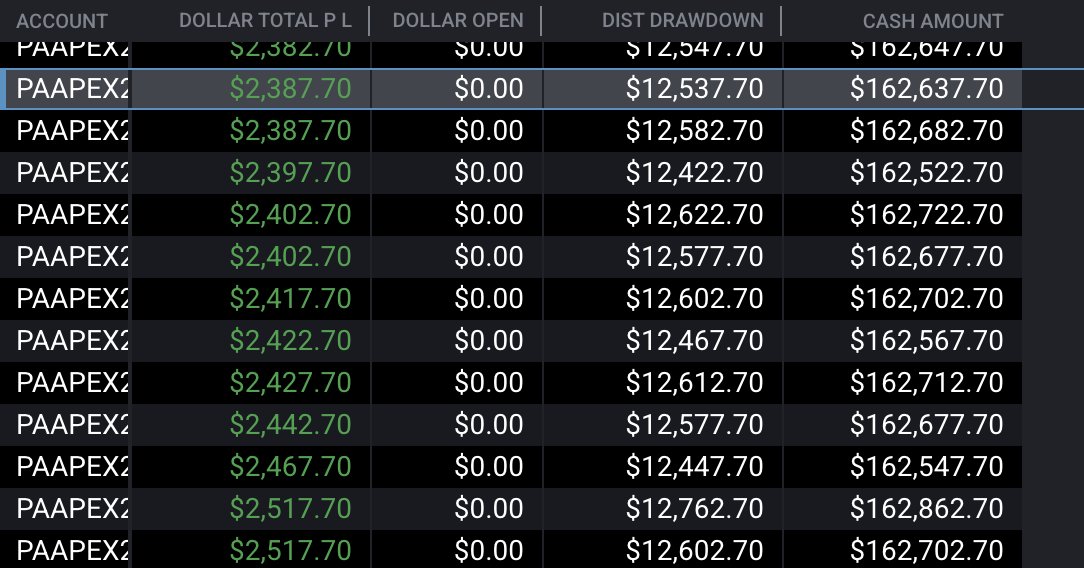Click the $12,422.70 drawdown value

click(x=694, y=173)
